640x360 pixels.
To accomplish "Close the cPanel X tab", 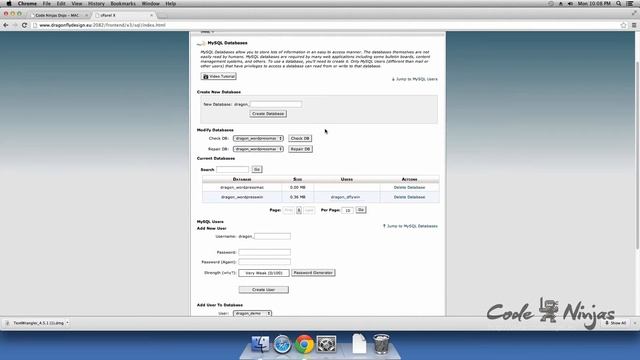I will [x=151, y=15].
